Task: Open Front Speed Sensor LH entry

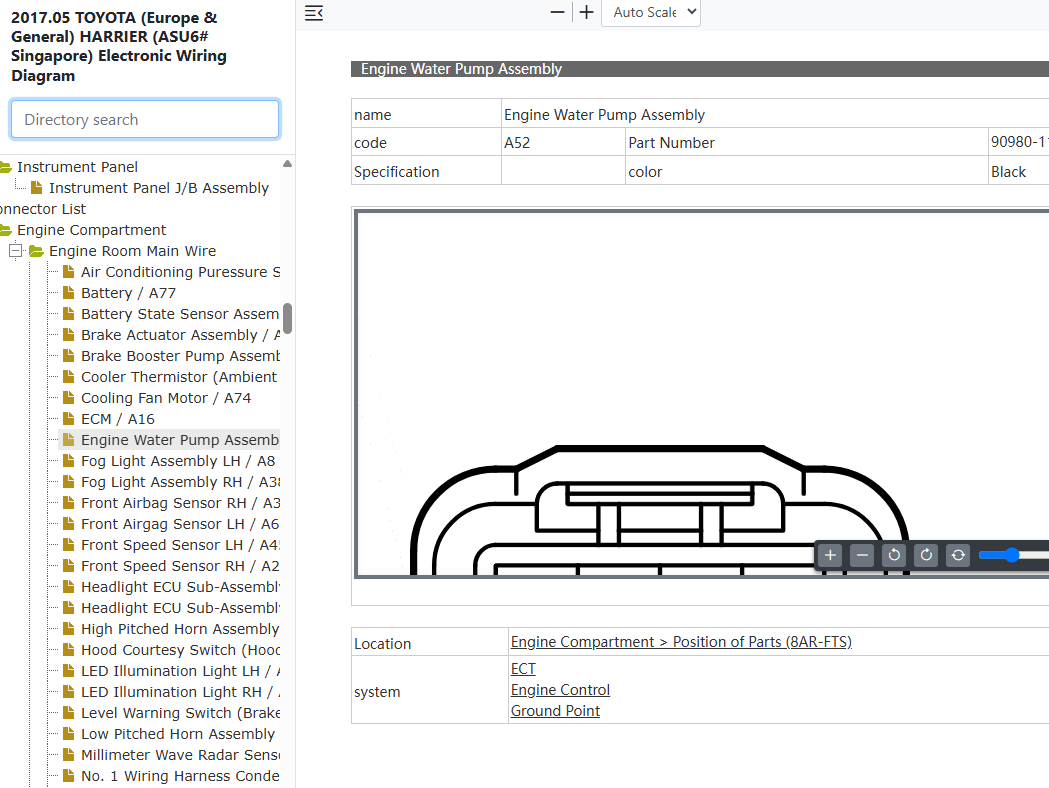Action: (x=180, y=545)
